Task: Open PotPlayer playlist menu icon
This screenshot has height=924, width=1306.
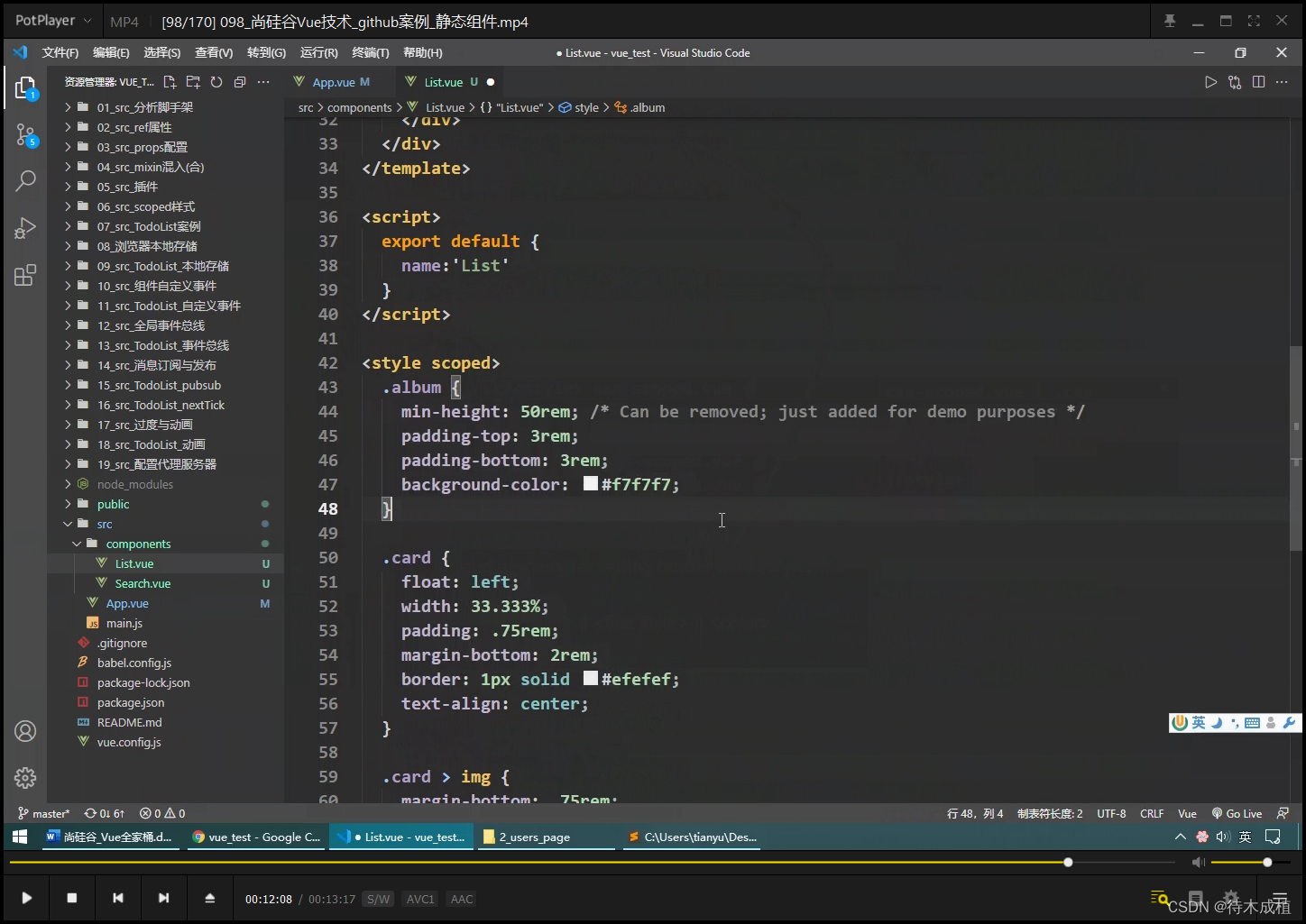Action: [1279, 898]
